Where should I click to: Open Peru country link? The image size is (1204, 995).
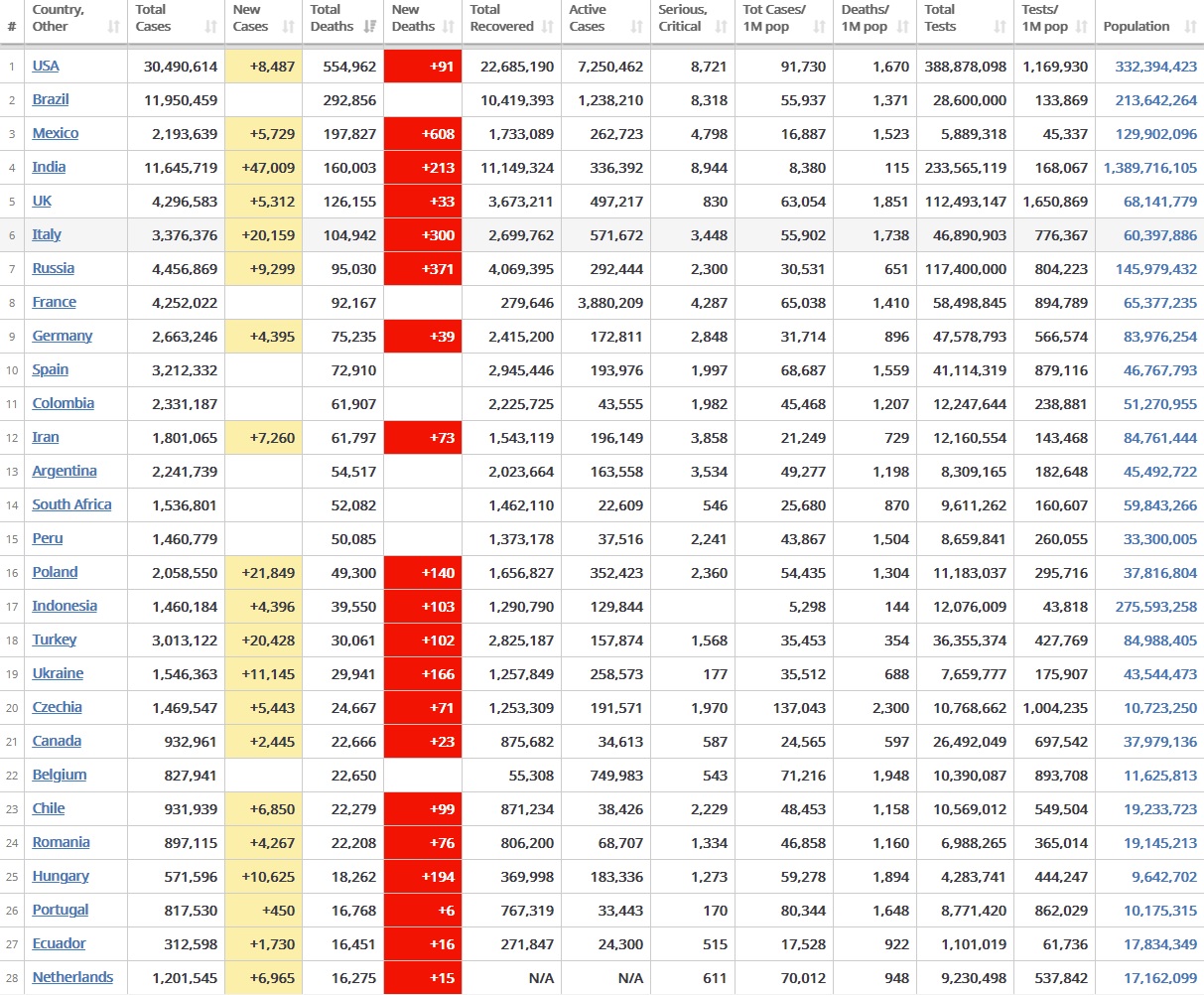(x=48, y=538)
